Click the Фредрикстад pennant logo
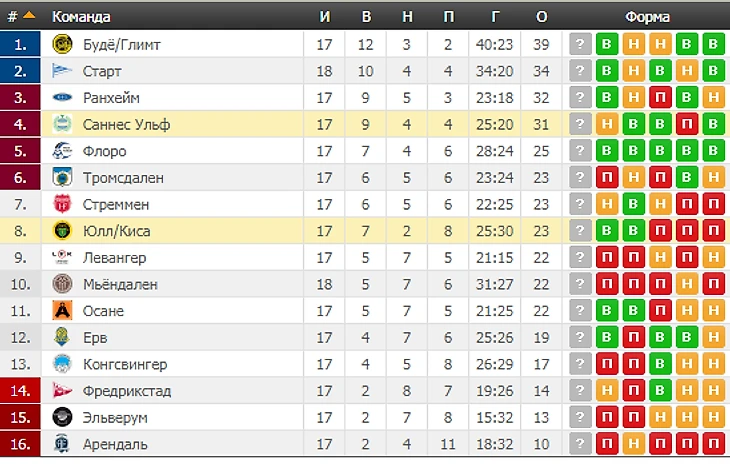 pyautogui.click(x=62, y=390)
